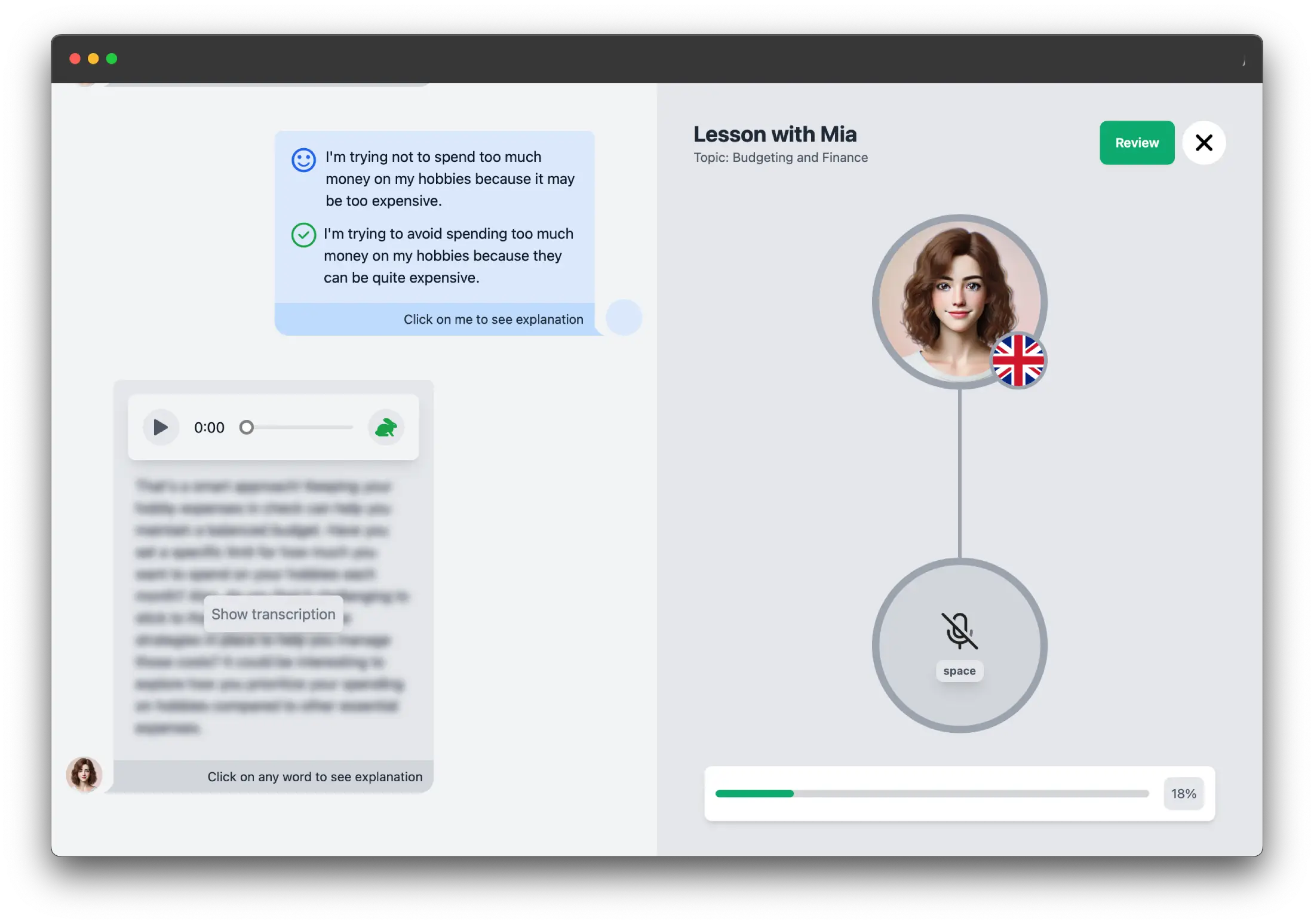Viewport: 1314px width, 924px height.
Task: Click the close lesson X button
Action: point(1204,142)
